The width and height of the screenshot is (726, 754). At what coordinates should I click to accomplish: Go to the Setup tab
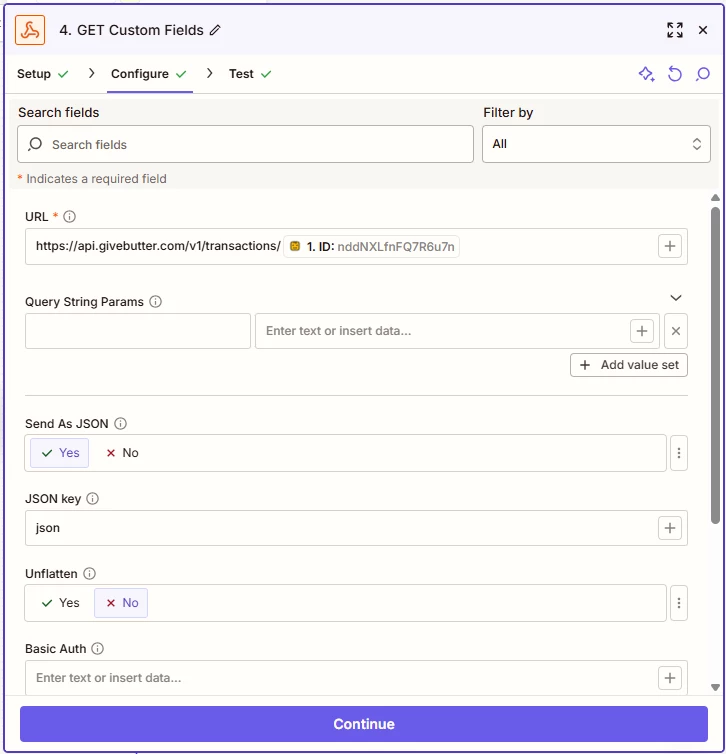tap(42, 74)
